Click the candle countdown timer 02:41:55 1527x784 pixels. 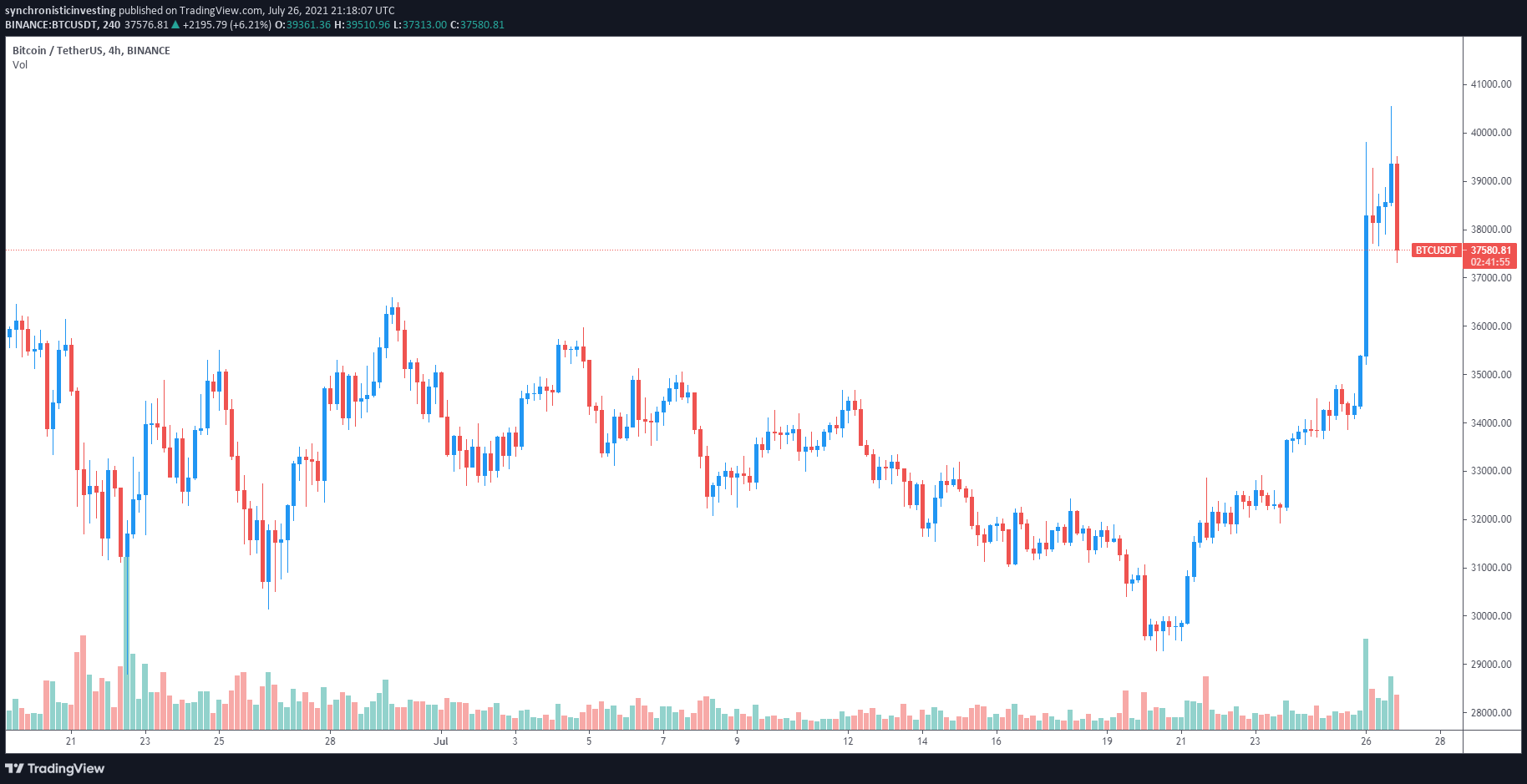(x=1490, y=262)
